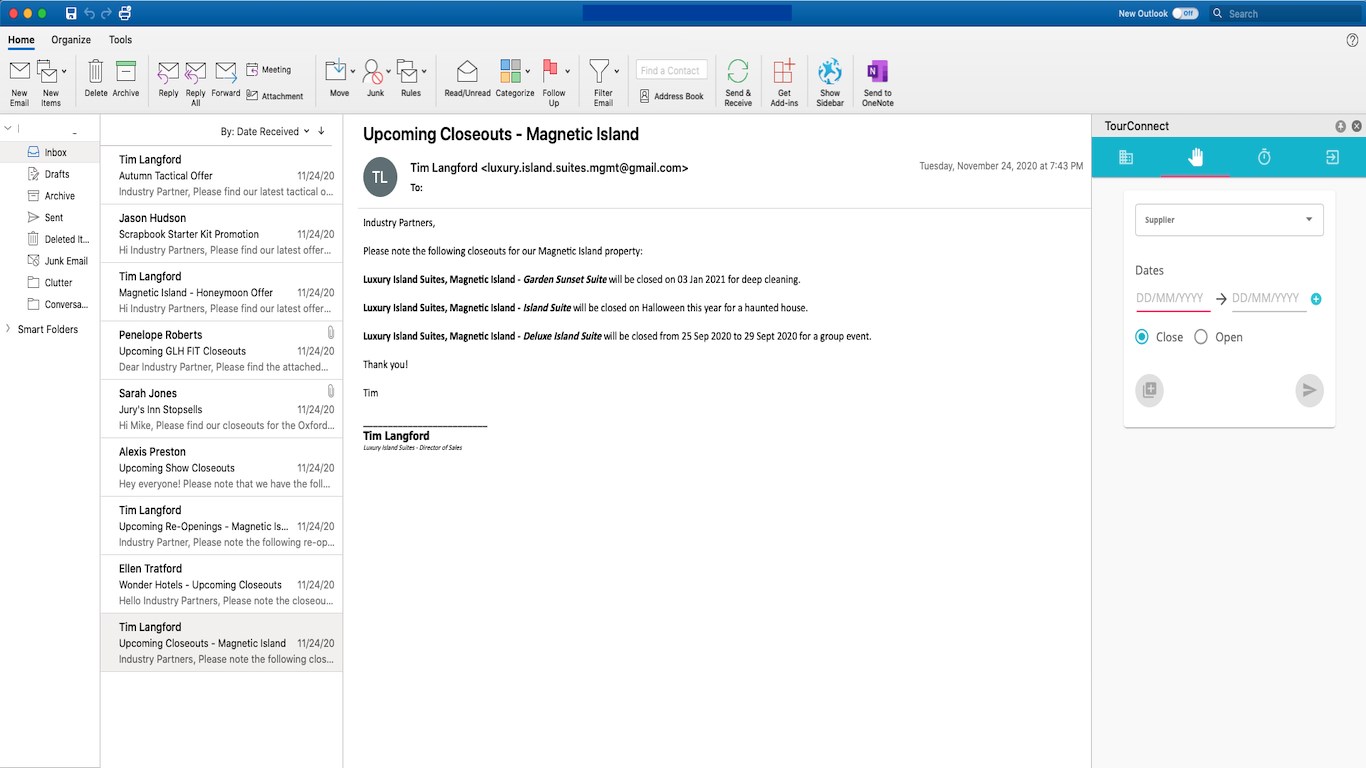This screenshot has height=768, width=1366.
Task: Open Alexis Preston's Upcoming Show Closeouts email
Action: click(x=222, y=468)
